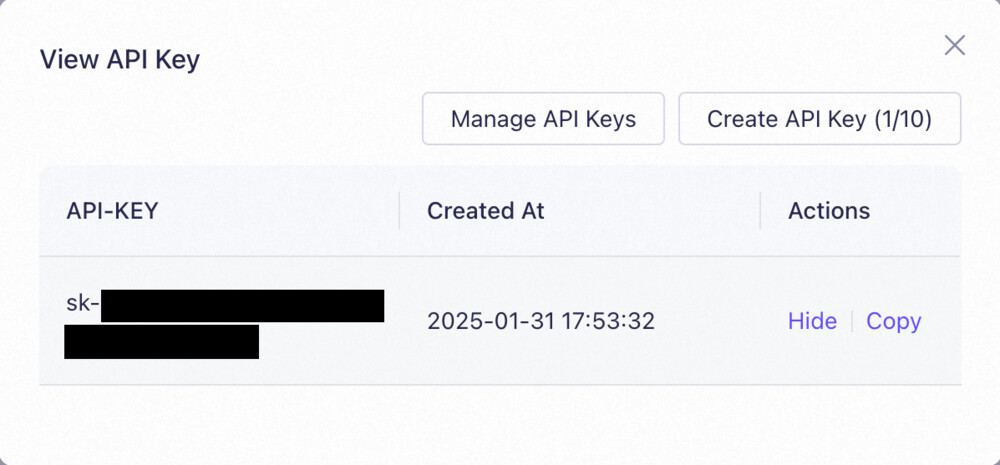Close the View API Key dialog
This screenshot has width=1000, height=465.
(955, 45)
